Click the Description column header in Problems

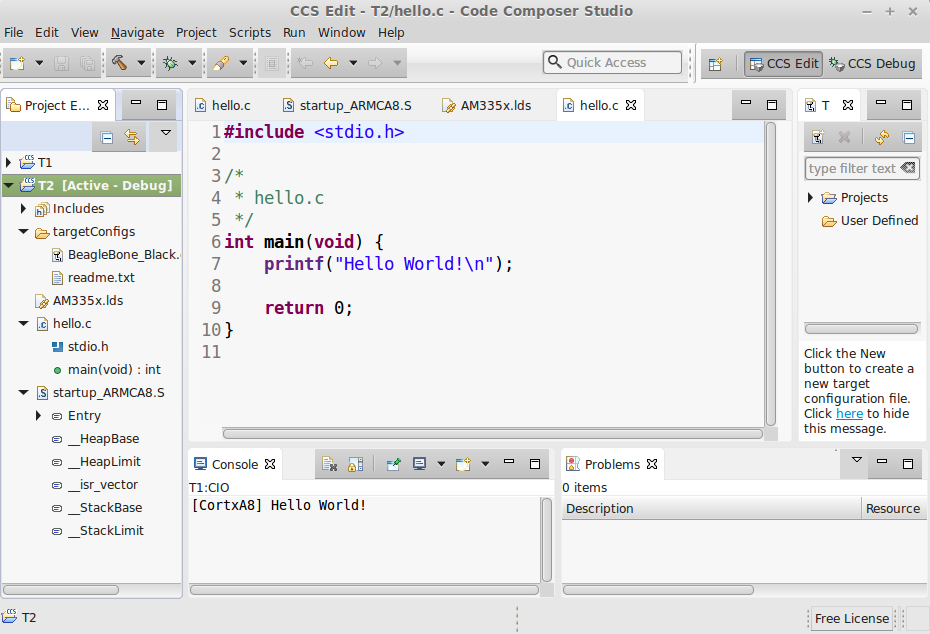pos(711,508)
